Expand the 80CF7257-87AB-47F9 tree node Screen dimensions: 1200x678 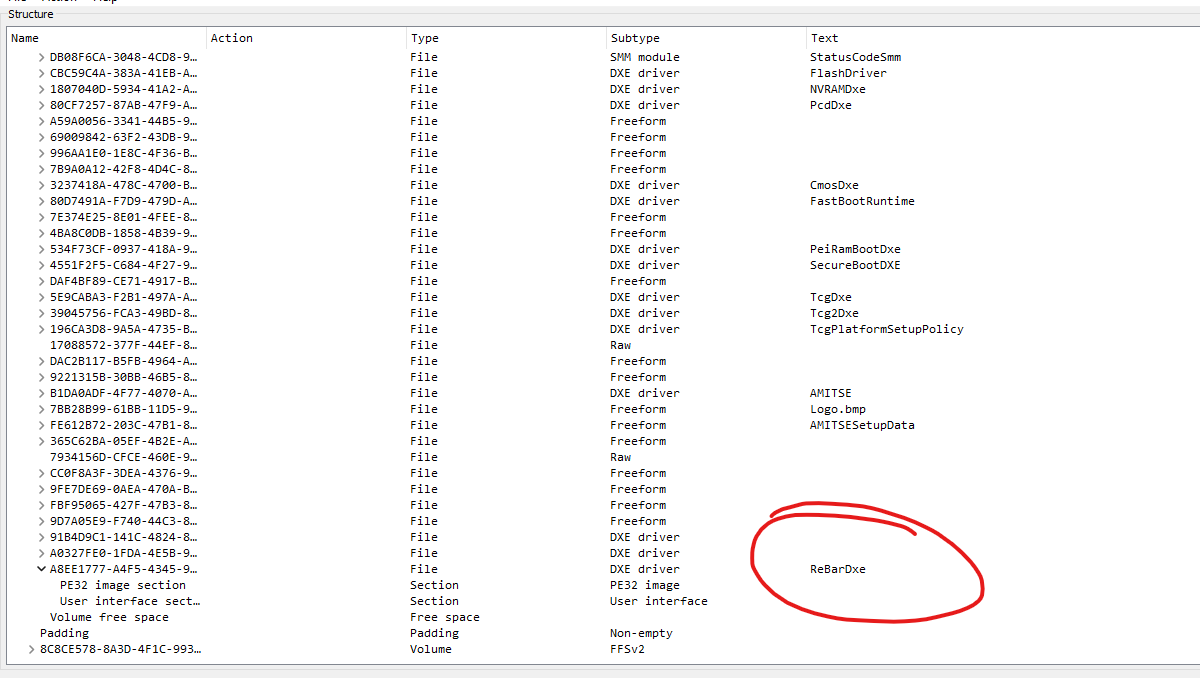click(x=41, y=105)
